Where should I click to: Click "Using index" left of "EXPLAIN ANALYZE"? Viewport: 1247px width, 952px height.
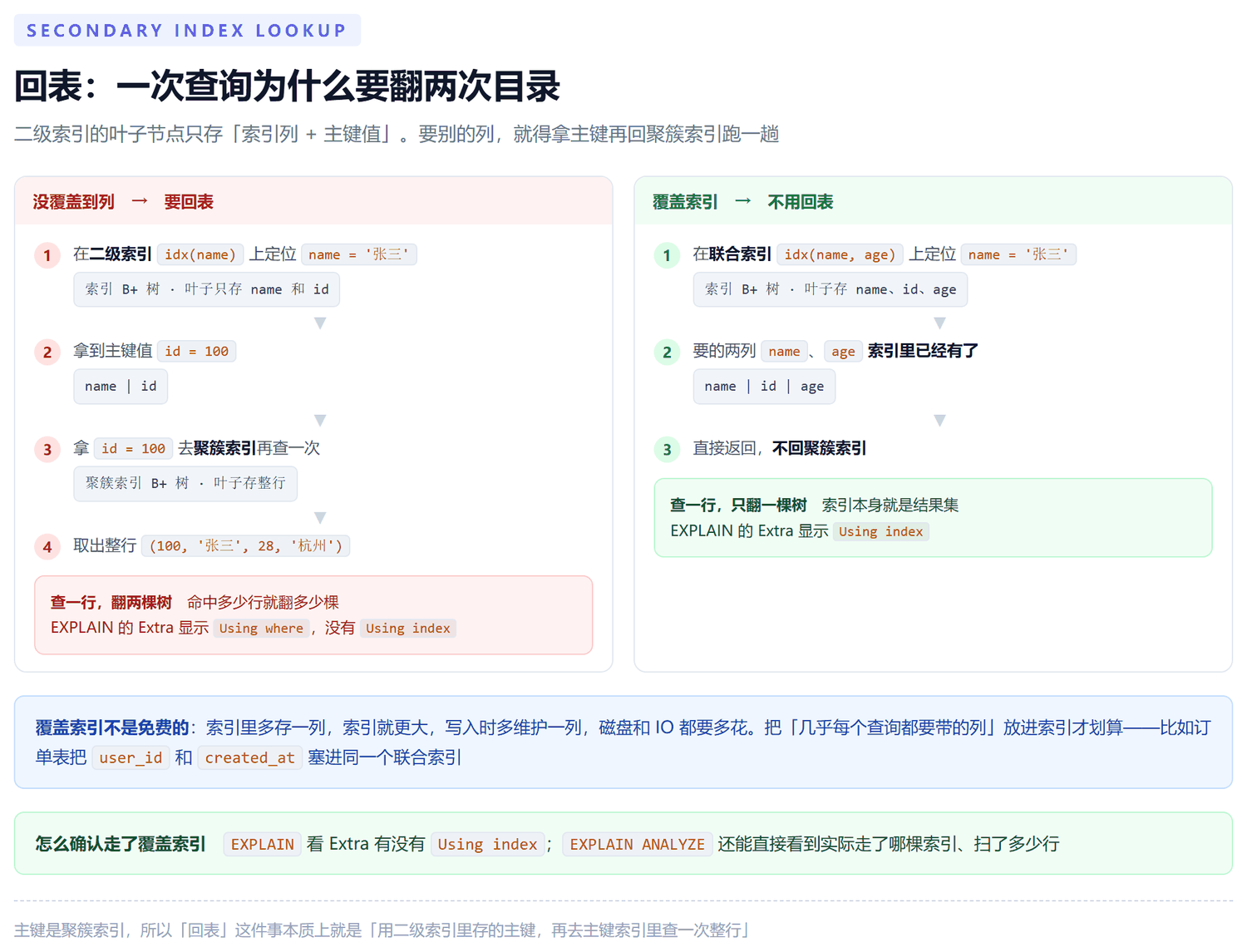pos(488,844)
